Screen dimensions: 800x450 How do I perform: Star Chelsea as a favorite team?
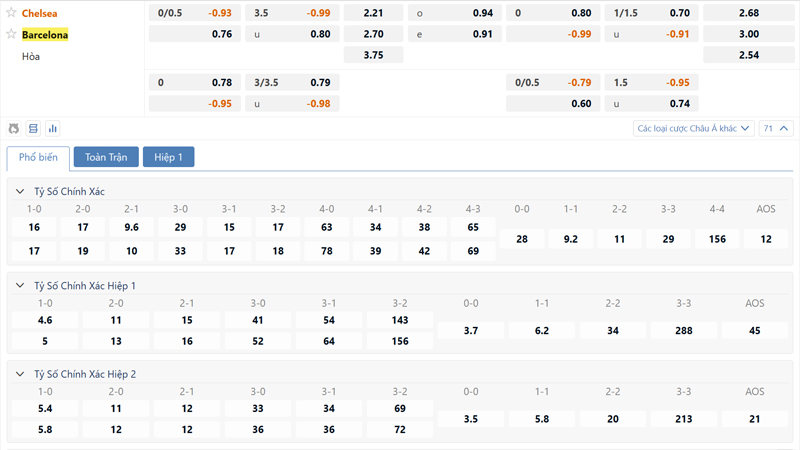[12, 13]
